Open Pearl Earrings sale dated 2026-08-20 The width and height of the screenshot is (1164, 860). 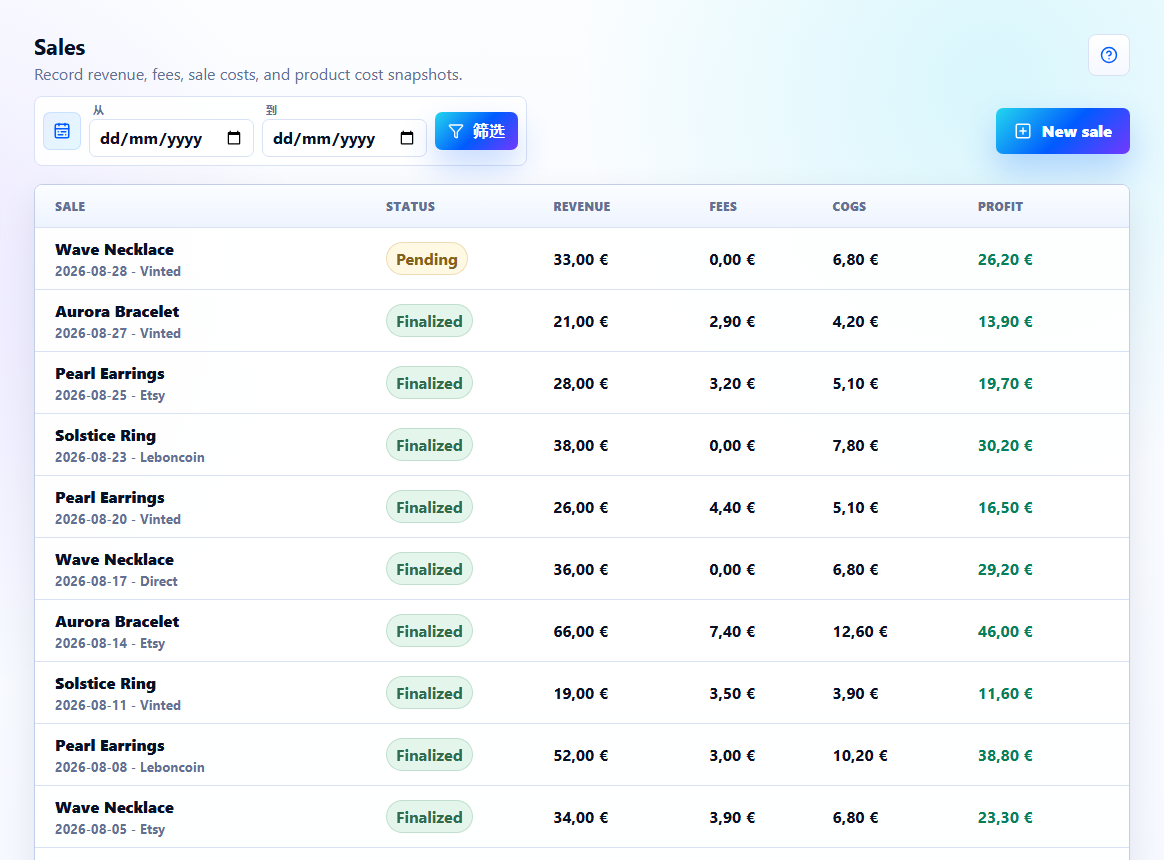click(582, 507)
